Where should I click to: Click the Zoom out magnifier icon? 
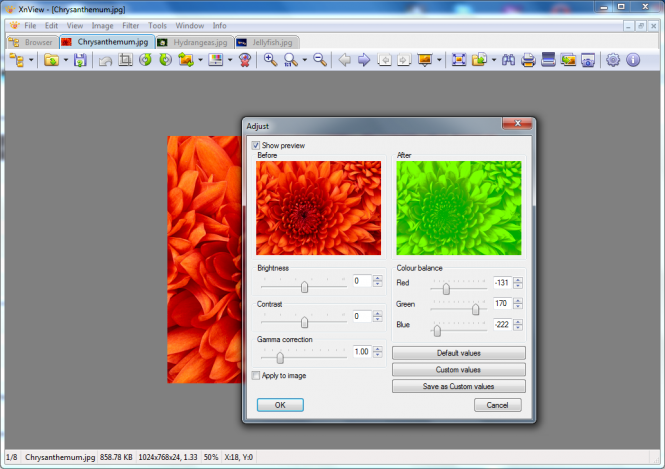(320, 60)
